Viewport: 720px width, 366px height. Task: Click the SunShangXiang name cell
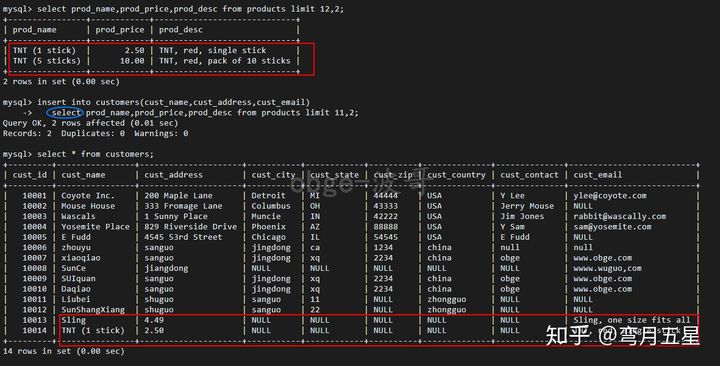point(93,310)
